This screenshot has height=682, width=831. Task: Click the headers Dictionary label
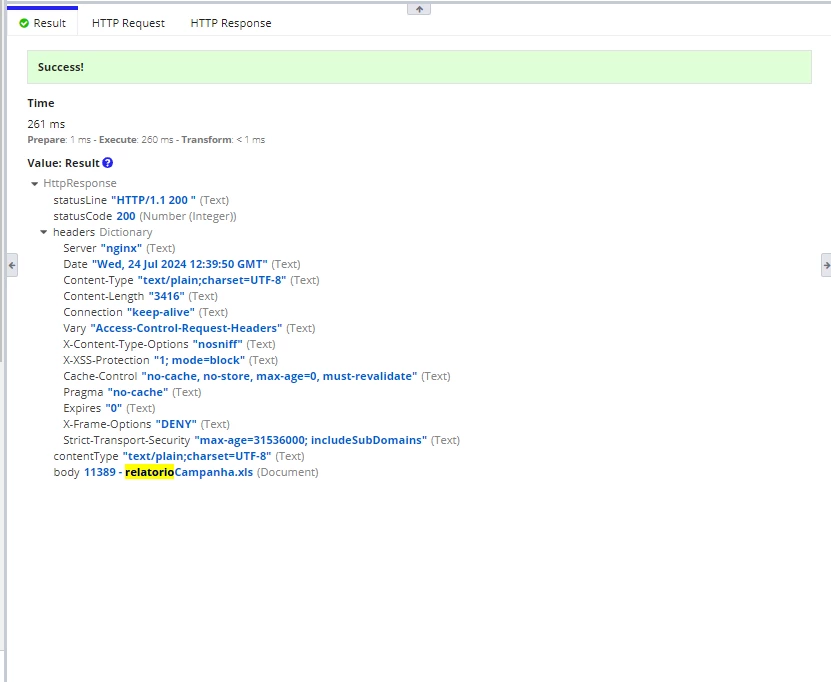pyautogui.click(x=102, y=232)
